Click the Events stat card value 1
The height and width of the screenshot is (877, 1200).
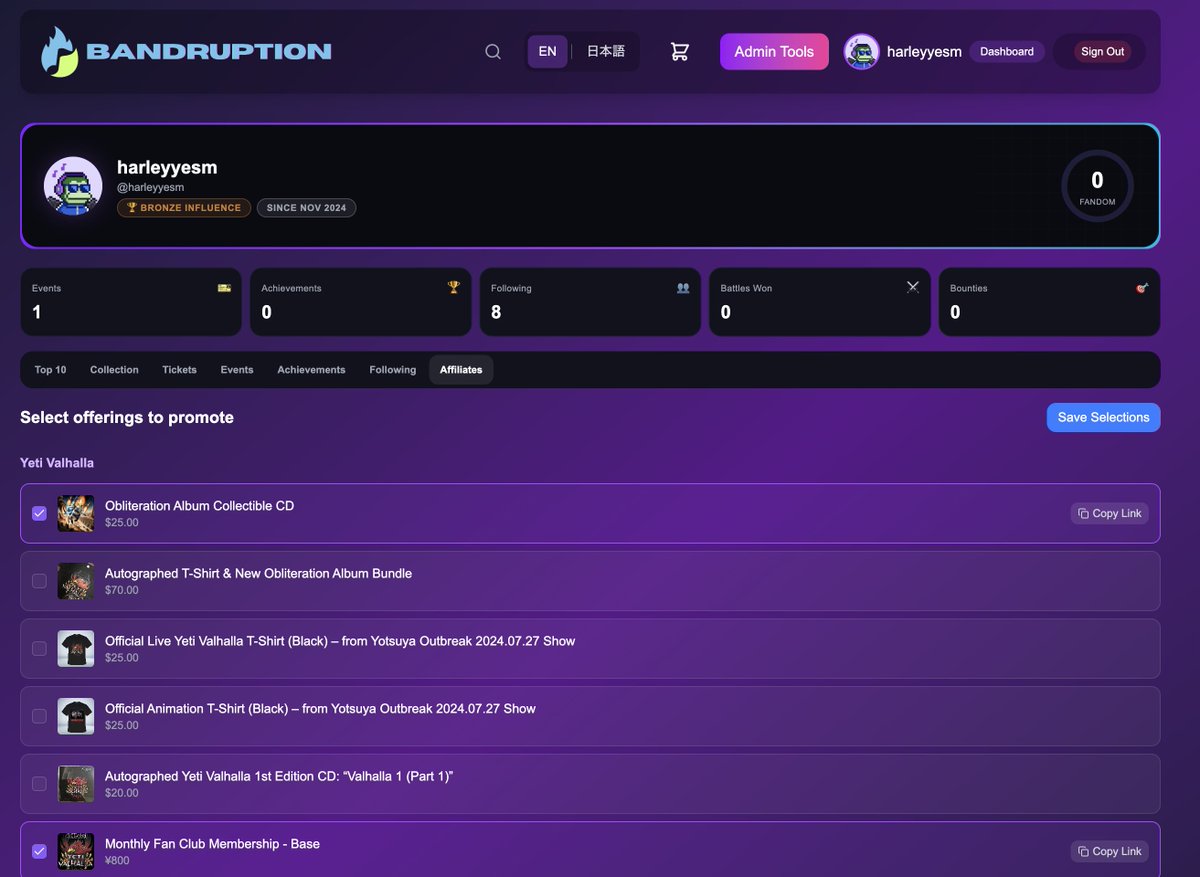click(37, 312)
